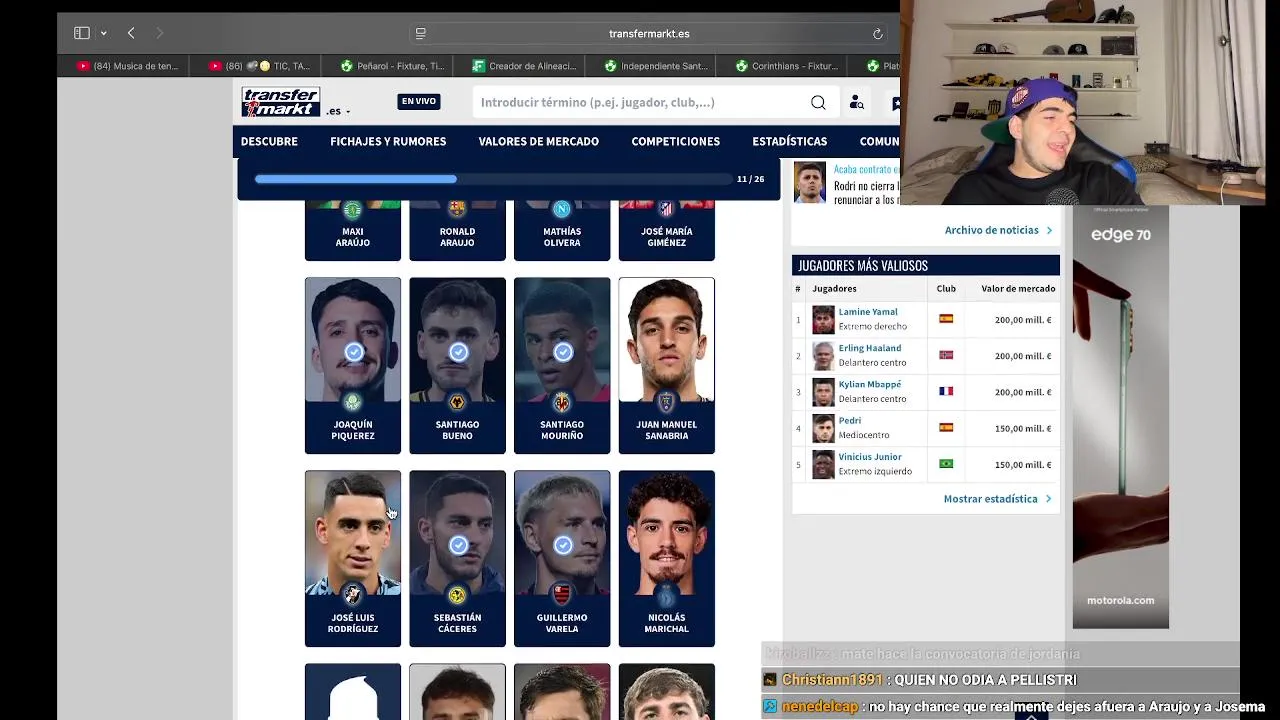
Task: Open the advanced person search icon
Action: tap(857, 102)
